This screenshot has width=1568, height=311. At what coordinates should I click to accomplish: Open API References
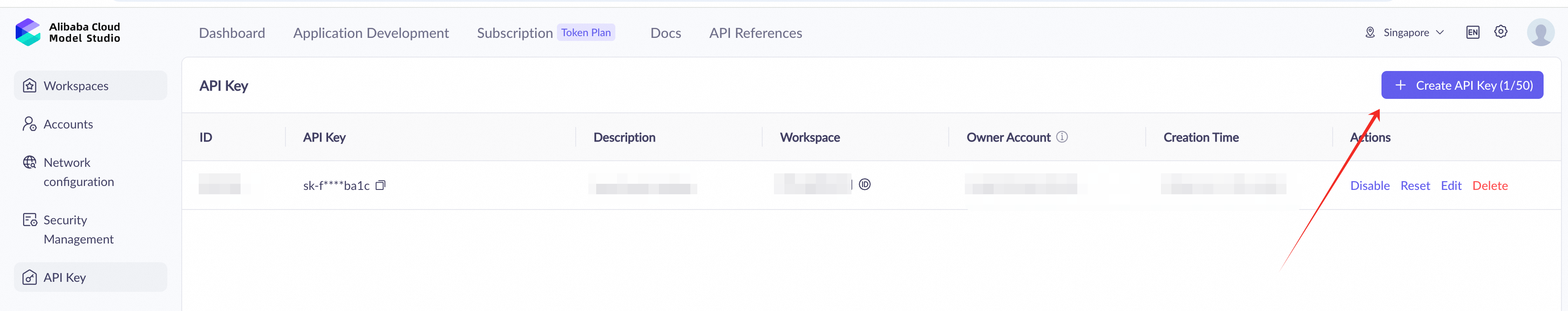(x=755, y=33)
